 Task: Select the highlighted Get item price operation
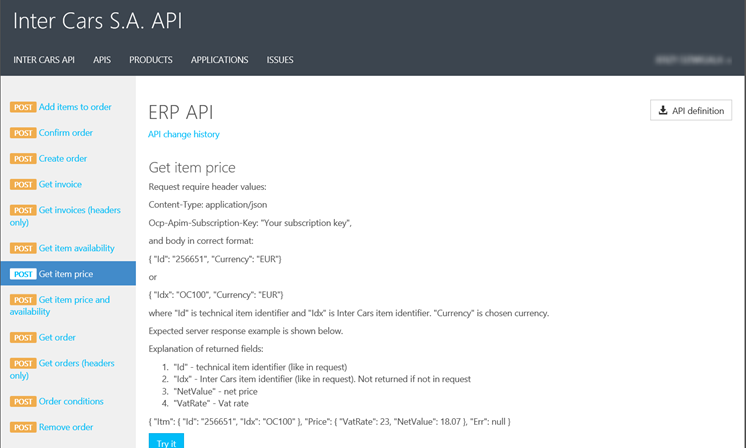pos(66,274)
